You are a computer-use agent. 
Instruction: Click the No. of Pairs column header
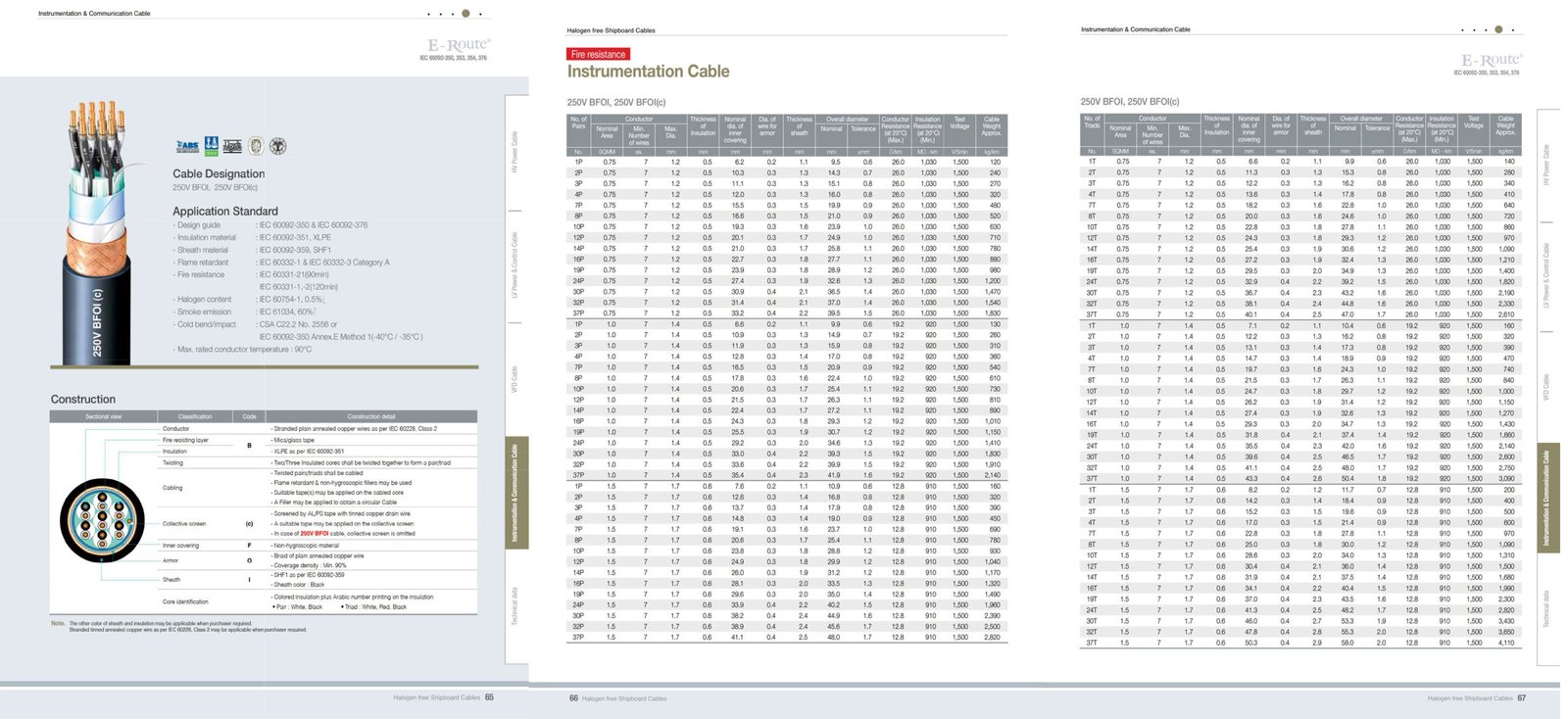pyautogui.click(x=578, y=122)
